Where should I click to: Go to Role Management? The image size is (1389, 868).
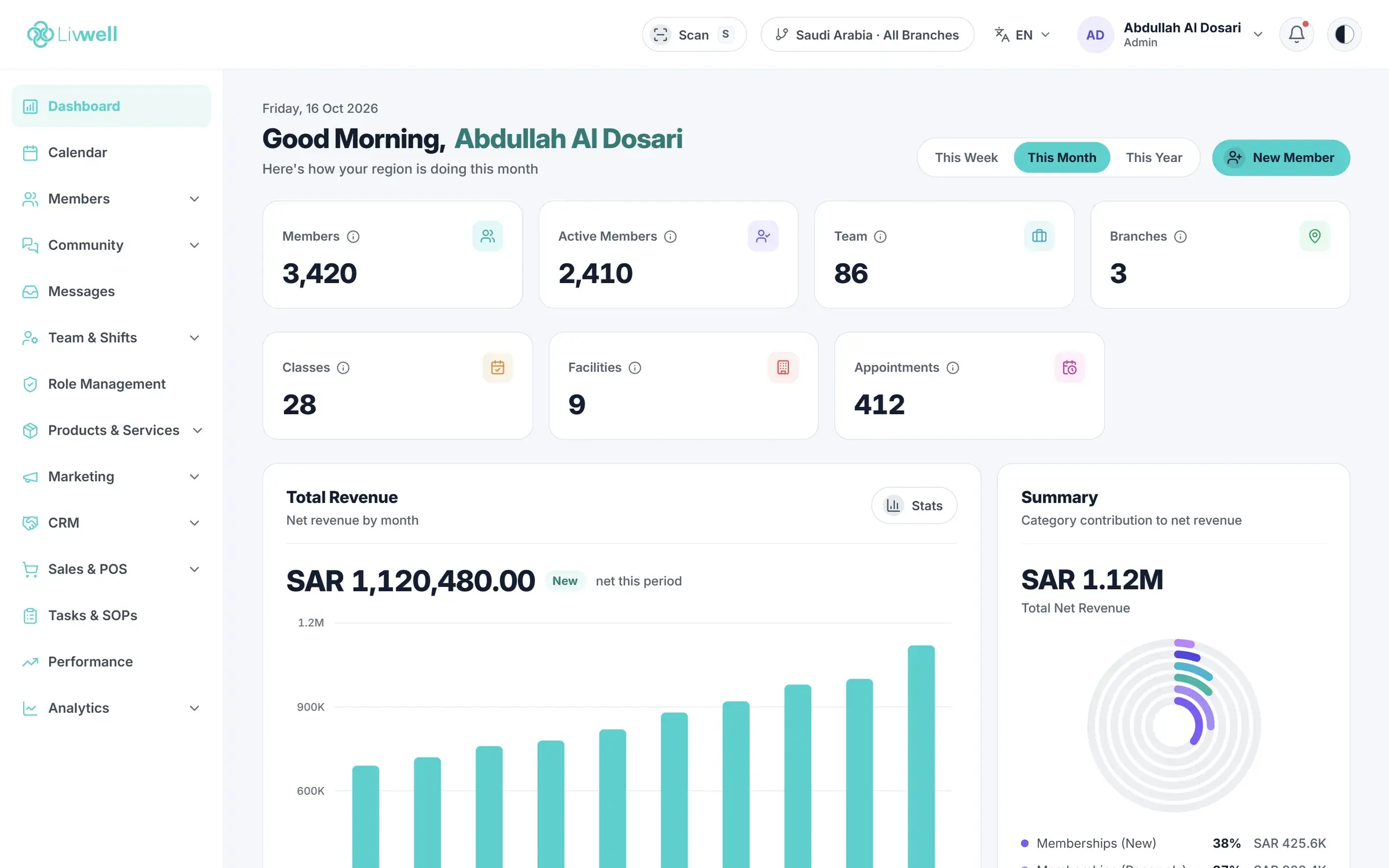(111, 384)
